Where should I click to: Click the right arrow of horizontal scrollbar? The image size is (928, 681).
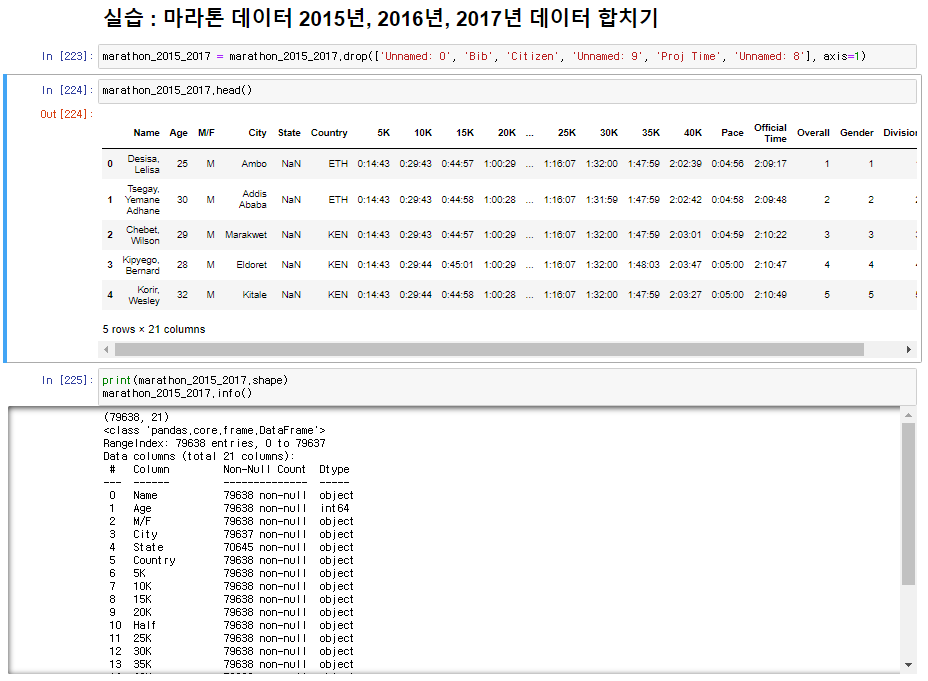908,350
